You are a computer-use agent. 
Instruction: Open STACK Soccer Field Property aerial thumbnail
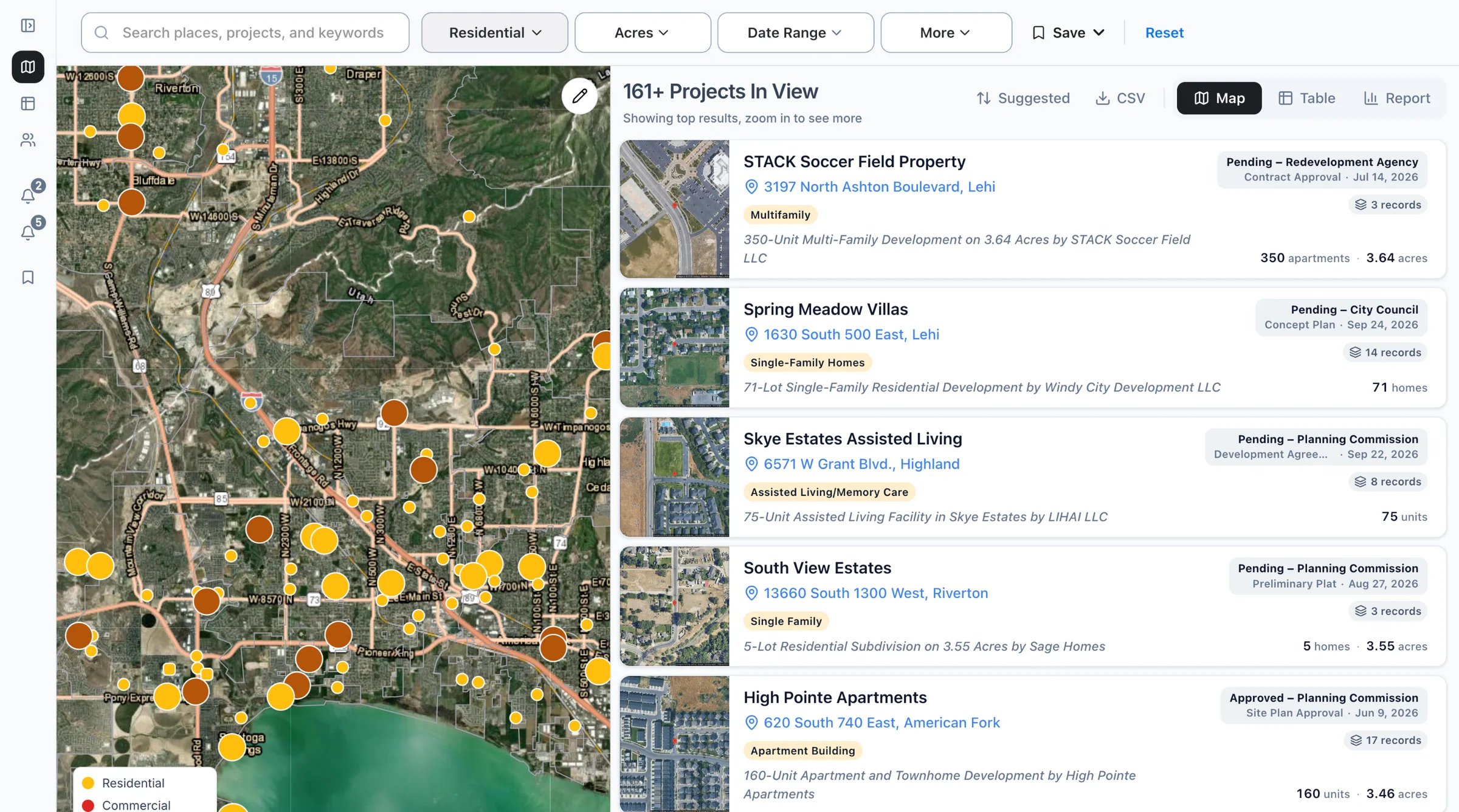click(674, 209)
